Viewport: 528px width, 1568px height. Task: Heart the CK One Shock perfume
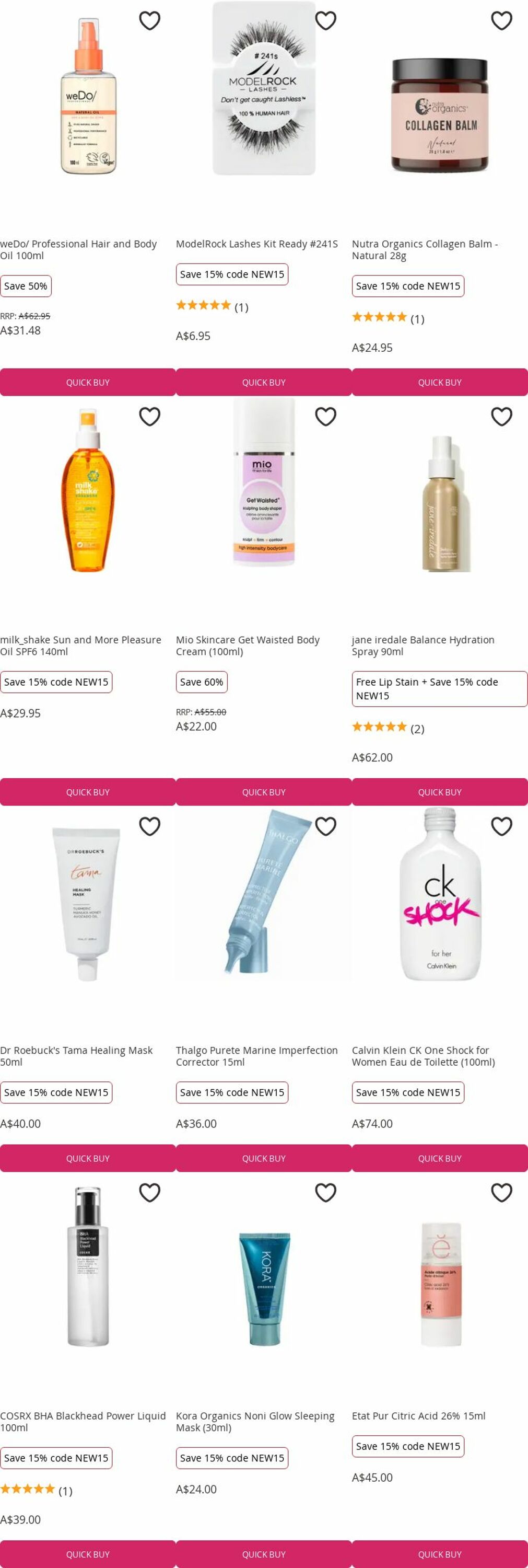(501, 826)
